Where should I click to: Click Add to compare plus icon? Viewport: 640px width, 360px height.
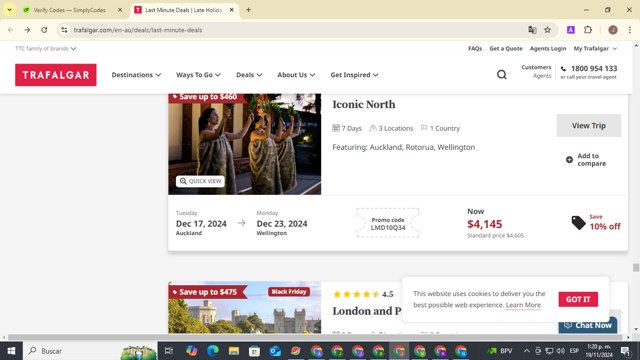pos(569,160)
